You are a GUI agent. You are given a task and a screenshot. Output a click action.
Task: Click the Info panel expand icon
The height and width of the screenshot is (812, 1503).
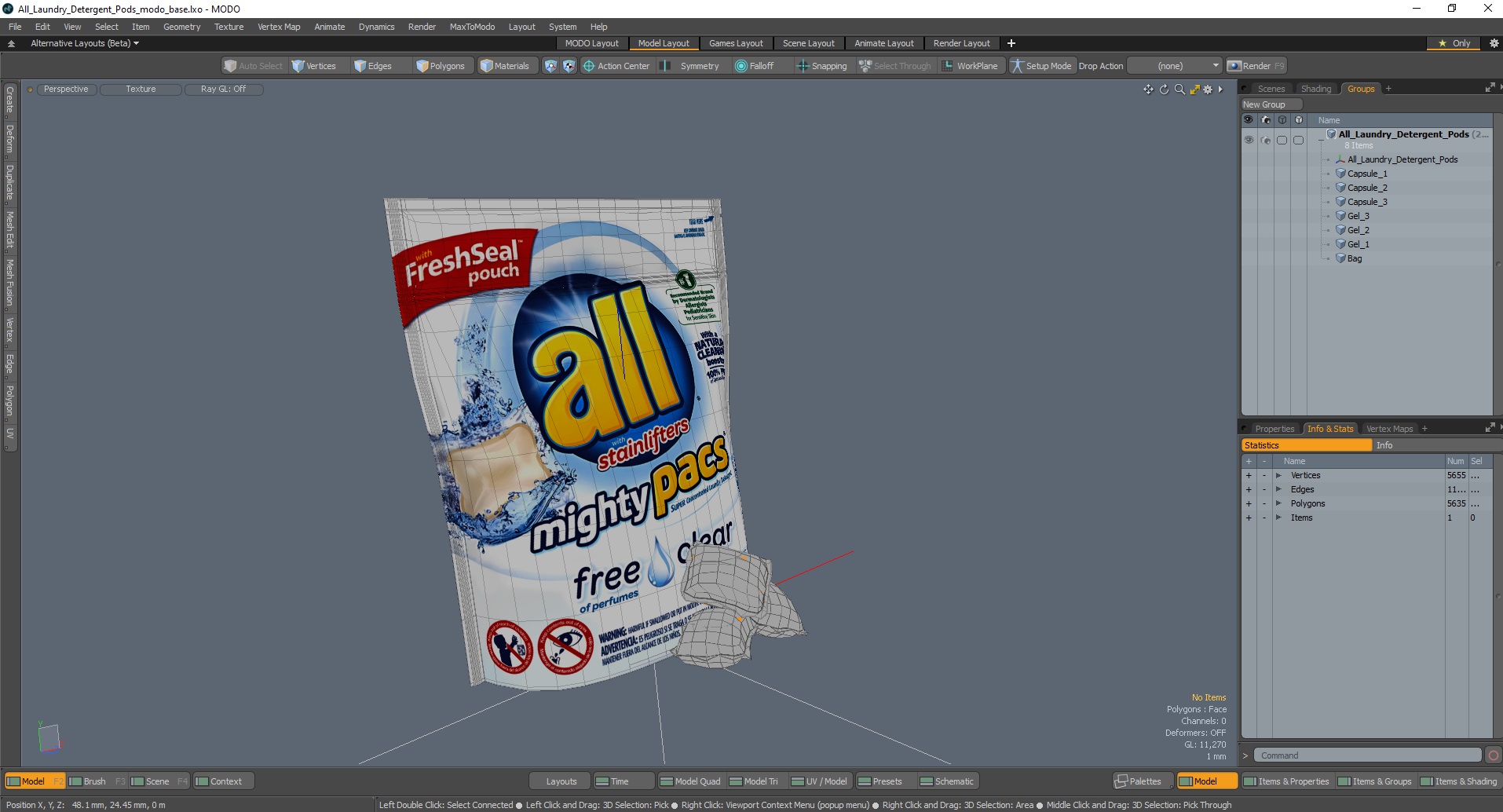[x=1490, y=428]
